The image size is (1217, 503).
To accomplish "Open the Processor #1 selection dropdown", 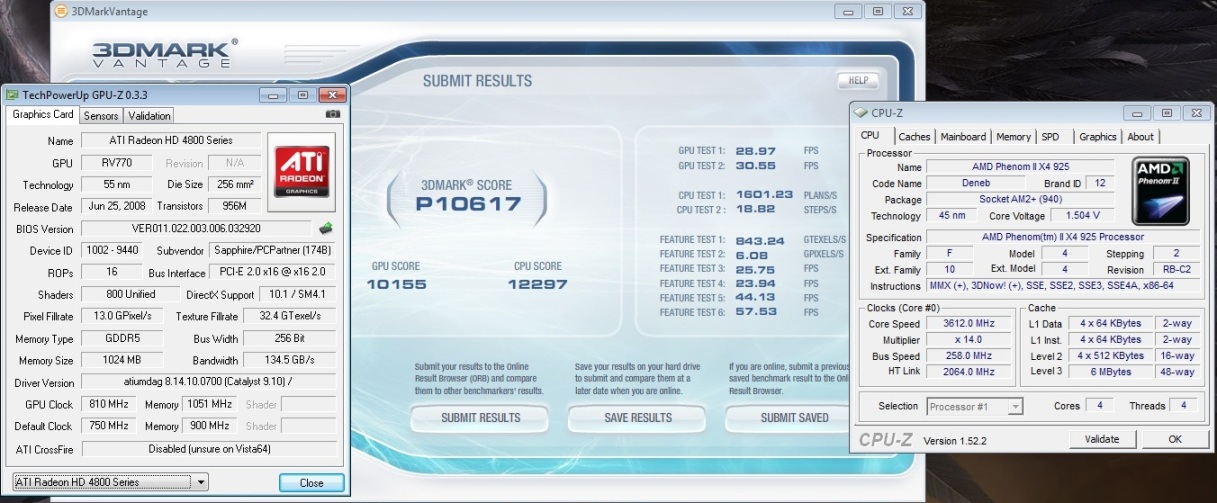I will (974, 407).
